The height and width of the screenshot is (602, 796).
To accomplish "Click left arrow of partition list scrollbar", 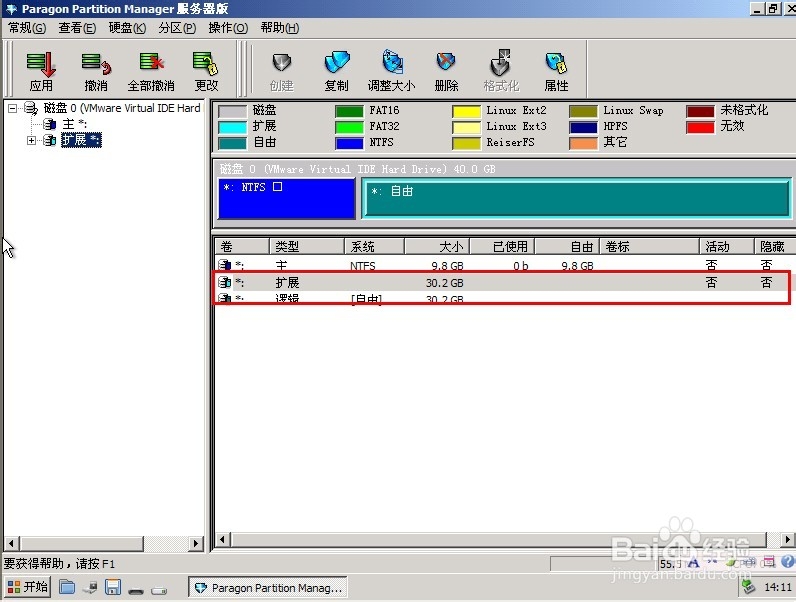I will point(222,540).
